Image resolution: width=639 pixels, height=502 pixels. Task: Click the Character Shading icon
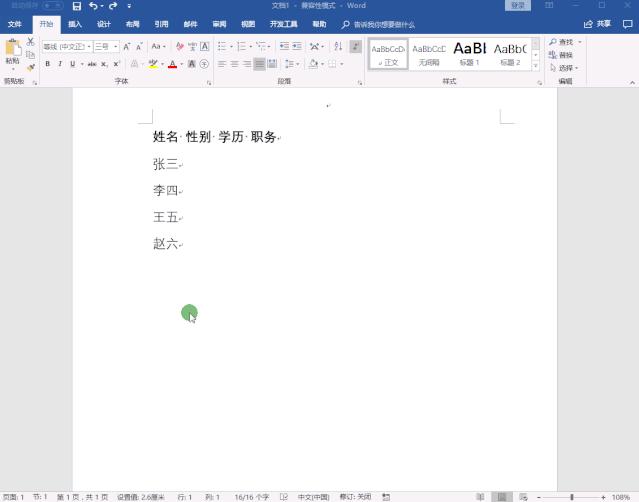tap(192, 64)
